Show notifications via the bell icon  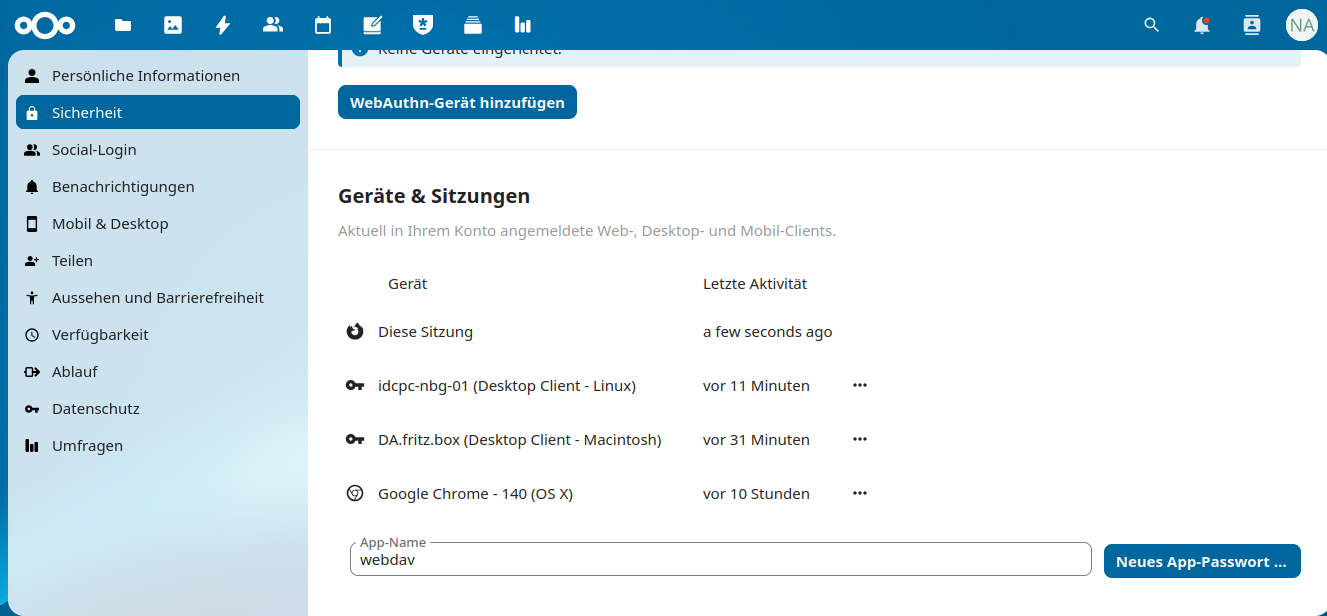[1202, 25]
